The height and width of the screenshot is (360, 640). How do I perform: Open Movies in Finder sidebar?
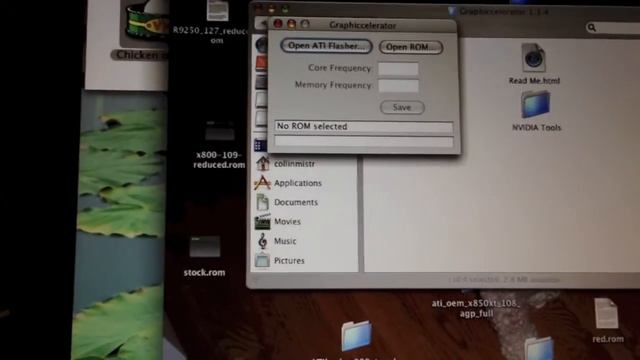coord(287,221)
